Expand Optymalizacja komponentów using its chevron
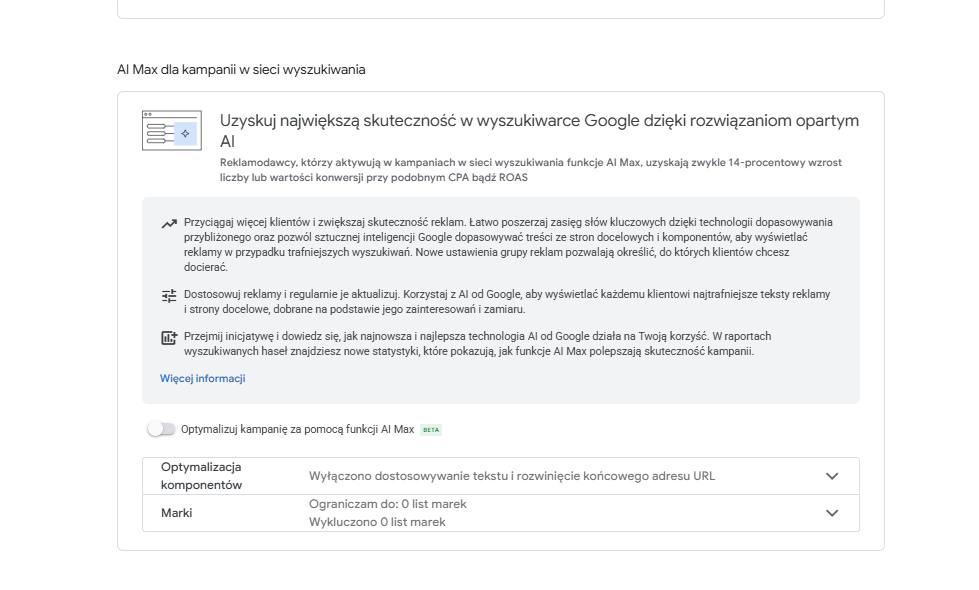Viewport: 979px width, 590px height. click(831, 476)
